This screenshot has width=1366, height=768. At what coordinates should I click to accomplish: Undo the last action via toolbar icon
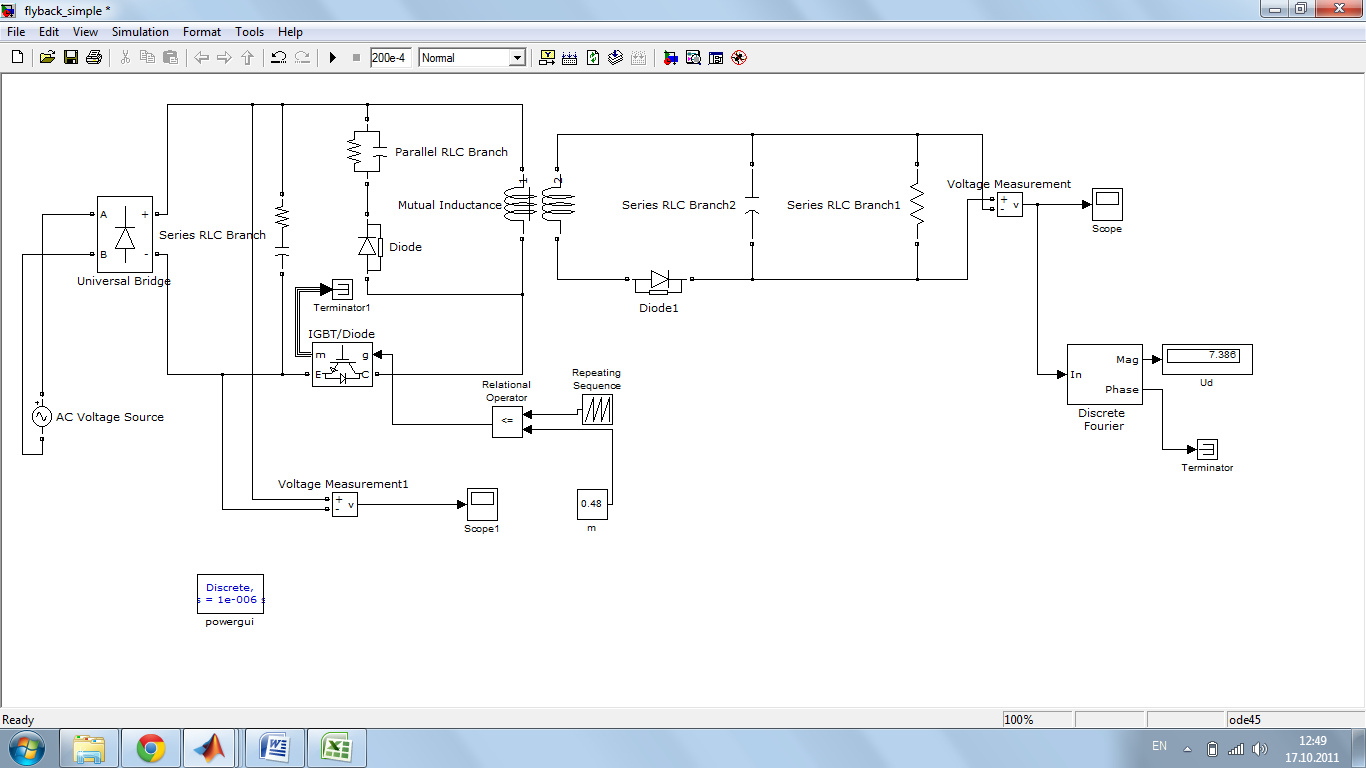point(279,58)
